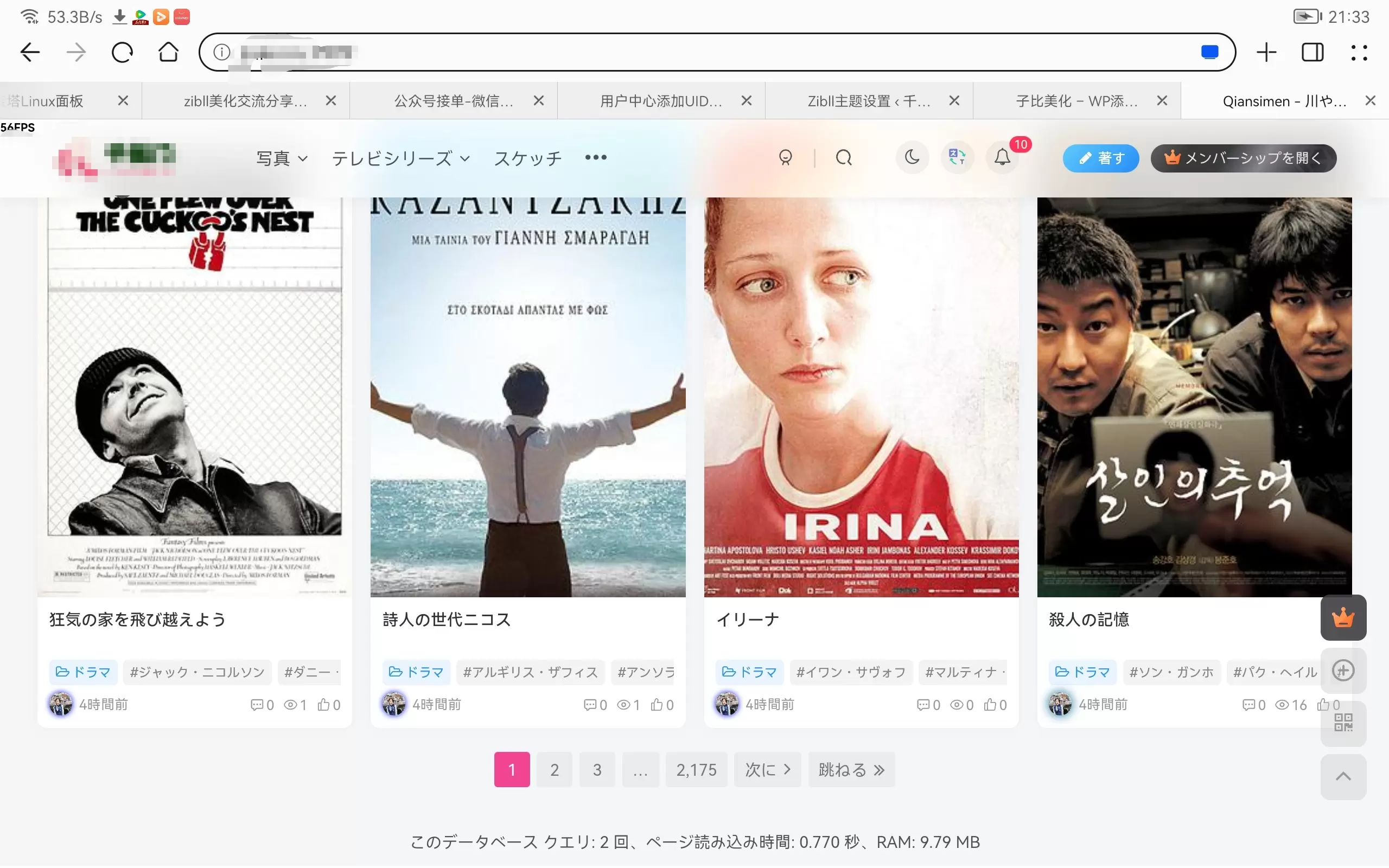1389x868 pixels.
Task: Go to page 2 in pagination
Action: [555, 769]
